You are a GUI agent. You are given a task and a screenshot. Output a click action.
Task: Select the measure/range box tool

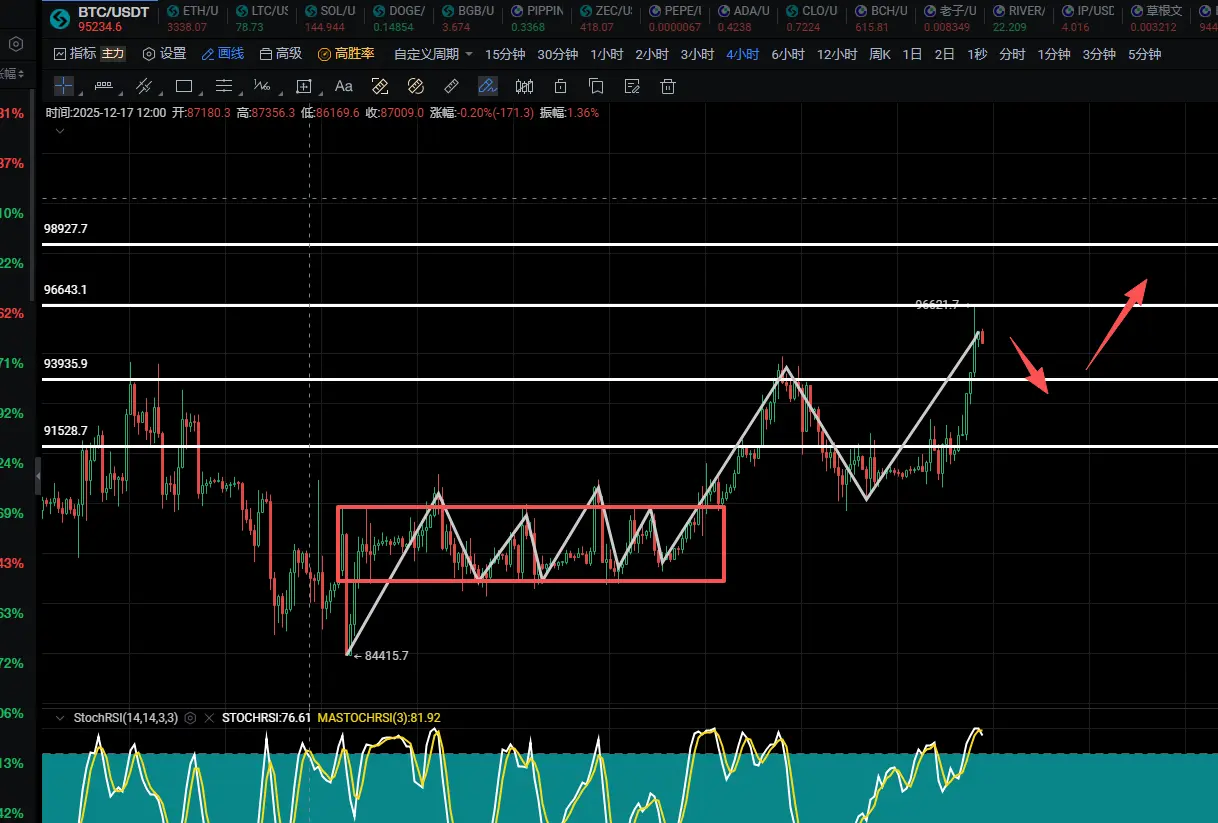coord(304,86)
